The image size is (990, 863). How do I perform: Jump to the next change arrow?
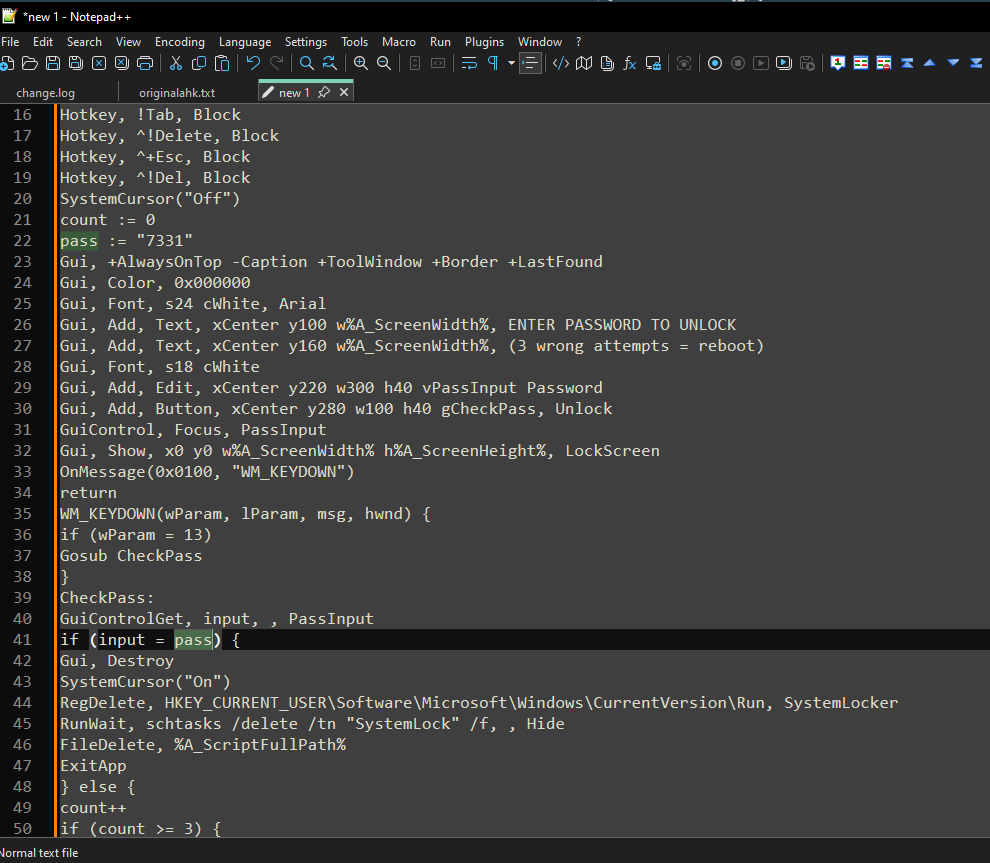coord(953,63)
